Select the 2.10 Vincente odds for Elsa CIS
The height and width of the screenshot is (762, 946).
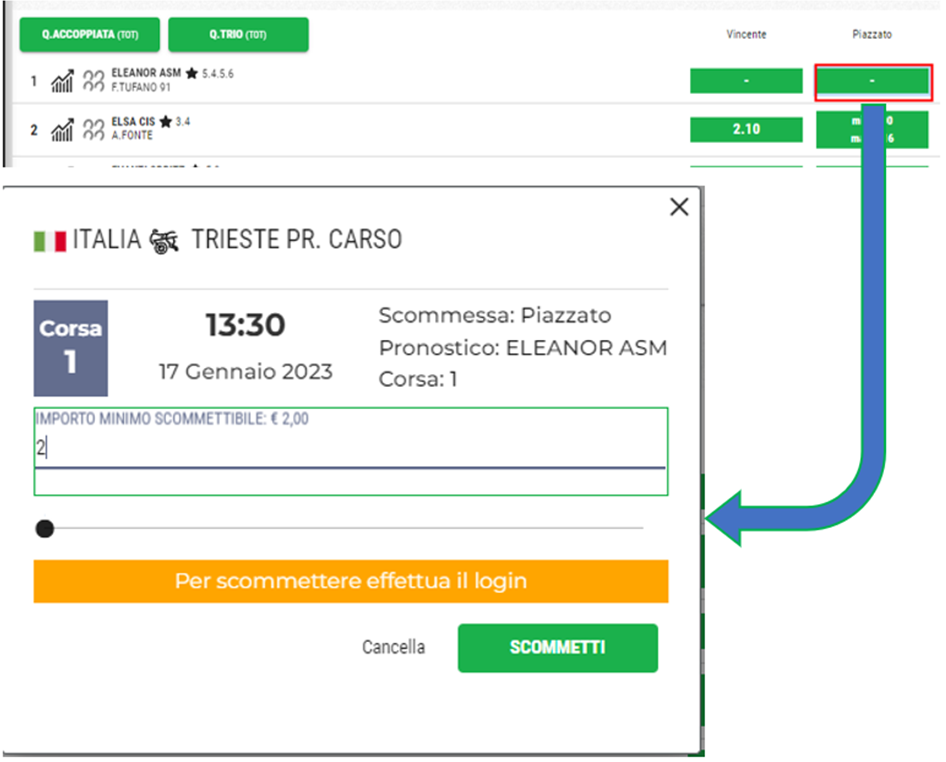746,129
